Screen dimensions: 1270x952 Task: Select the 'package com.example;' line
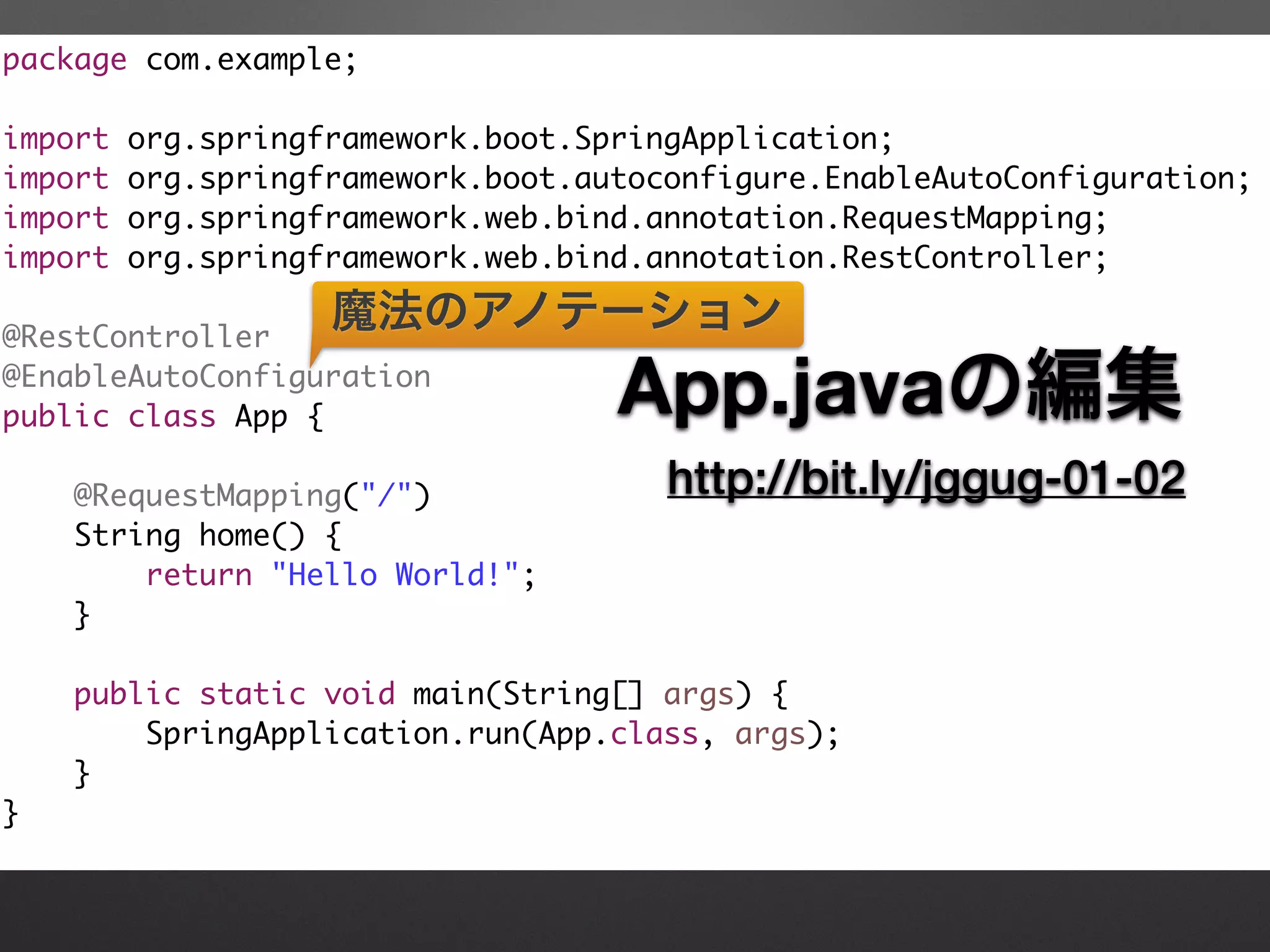(180, 61)
